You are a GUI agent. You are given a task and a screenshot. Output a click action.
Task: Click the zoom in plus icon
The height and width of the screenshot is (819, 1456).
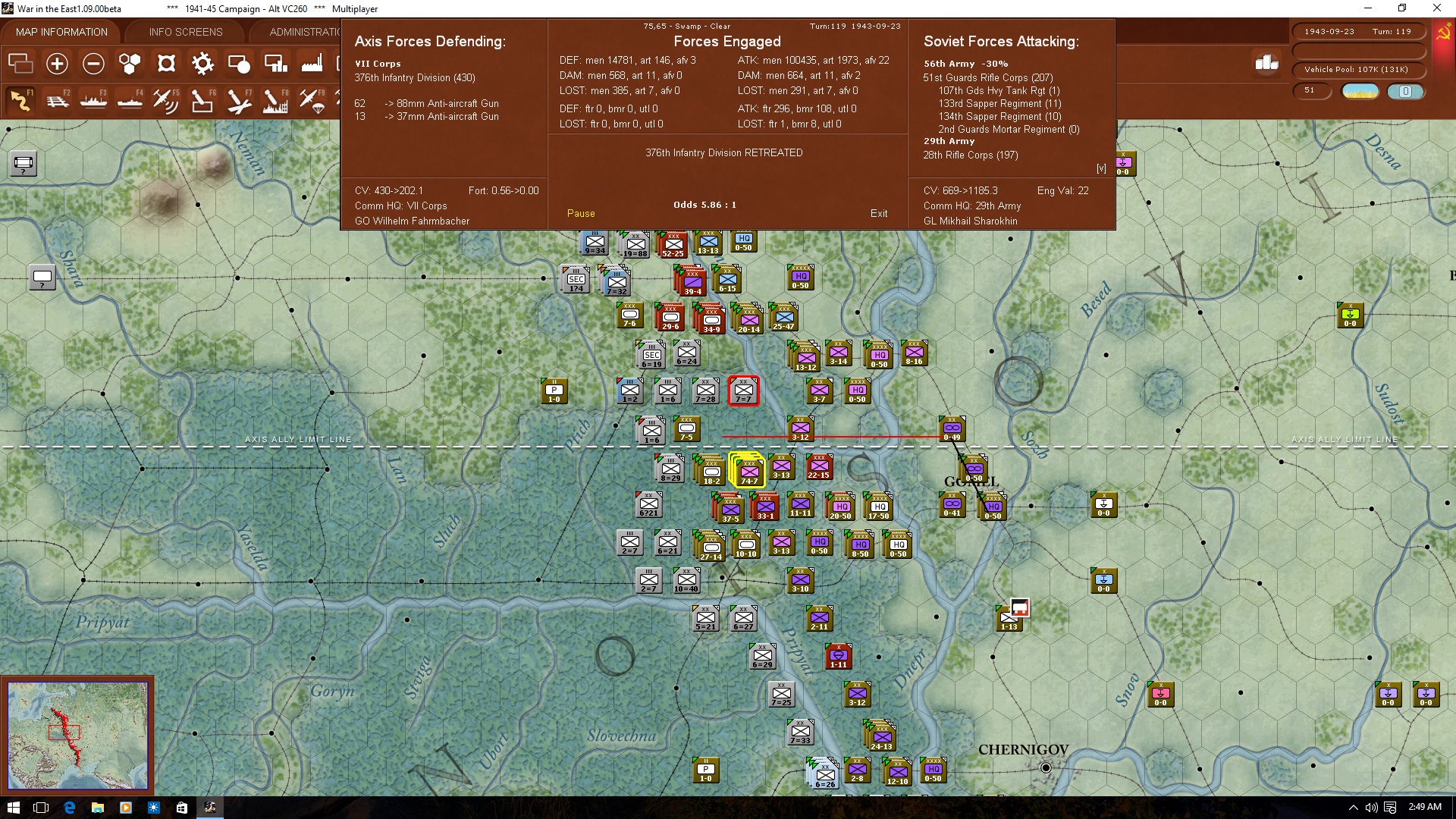click(57, 64)
